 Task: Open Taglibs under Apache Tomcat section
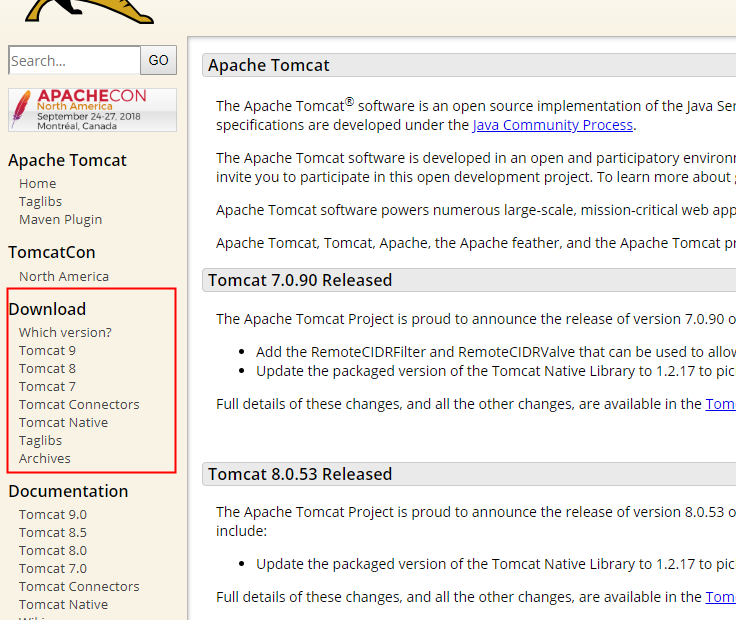(x=40, y=201)
